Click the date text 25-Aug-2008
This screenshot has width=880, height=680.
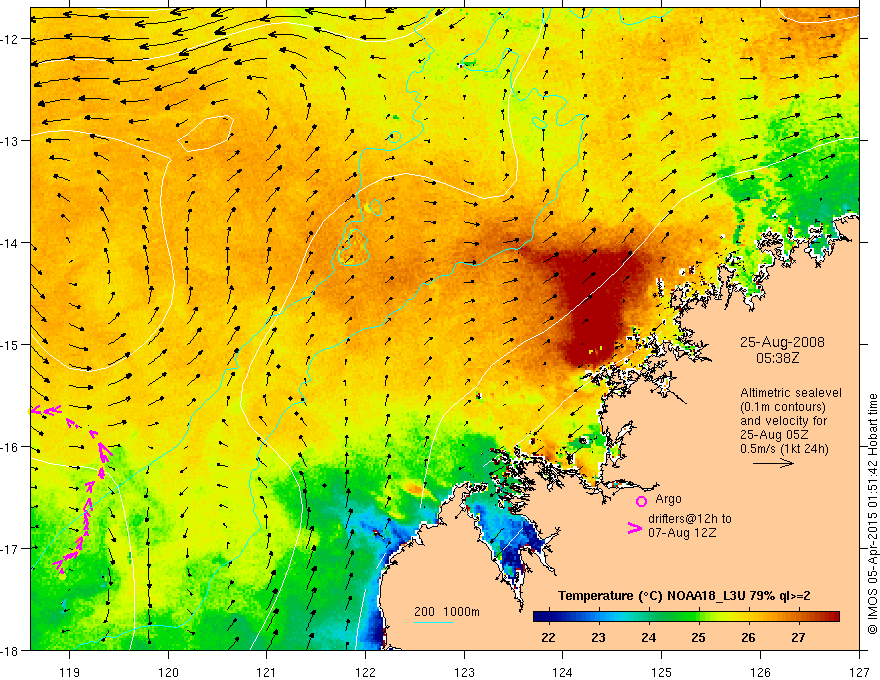[x=782, y=342]
